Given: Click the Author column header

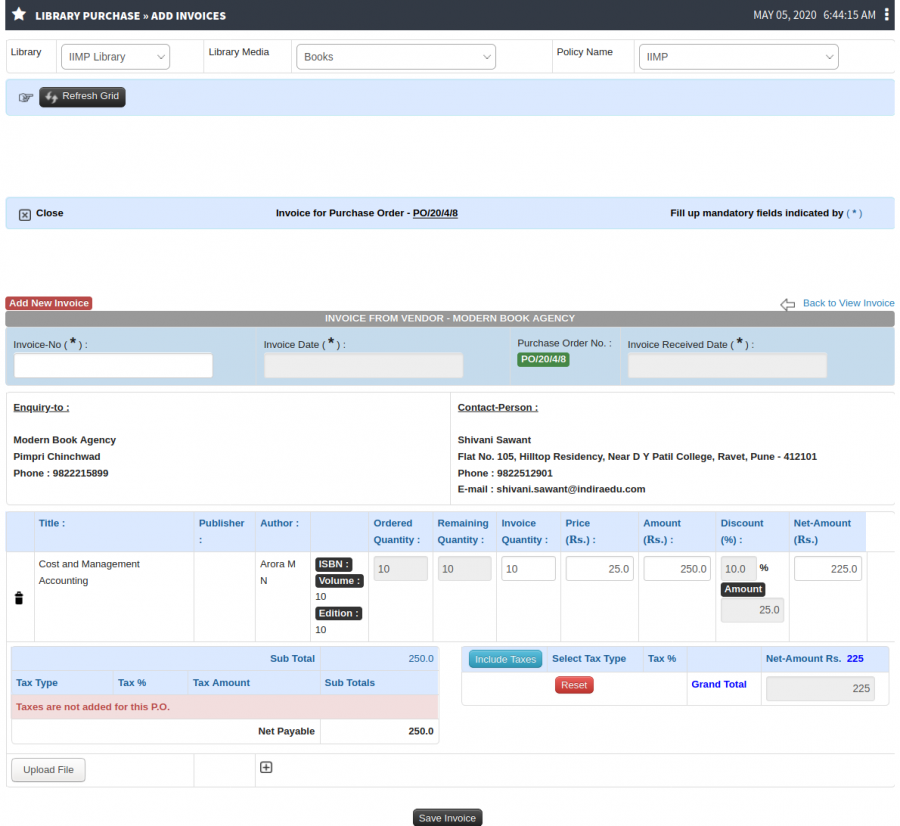Looking at the screenshot, I should [x=280, y=523].
